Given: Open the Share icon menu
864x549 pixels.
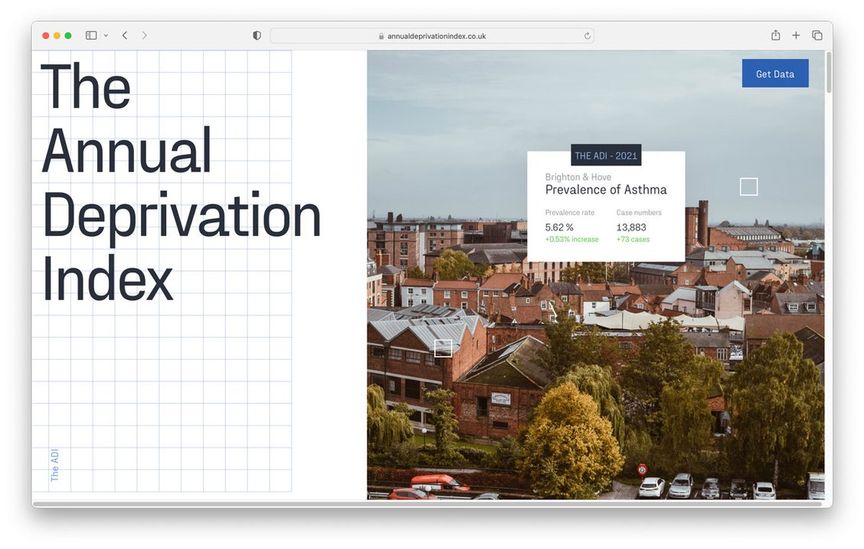Looking at the screenshot, I should pos(775,35).
